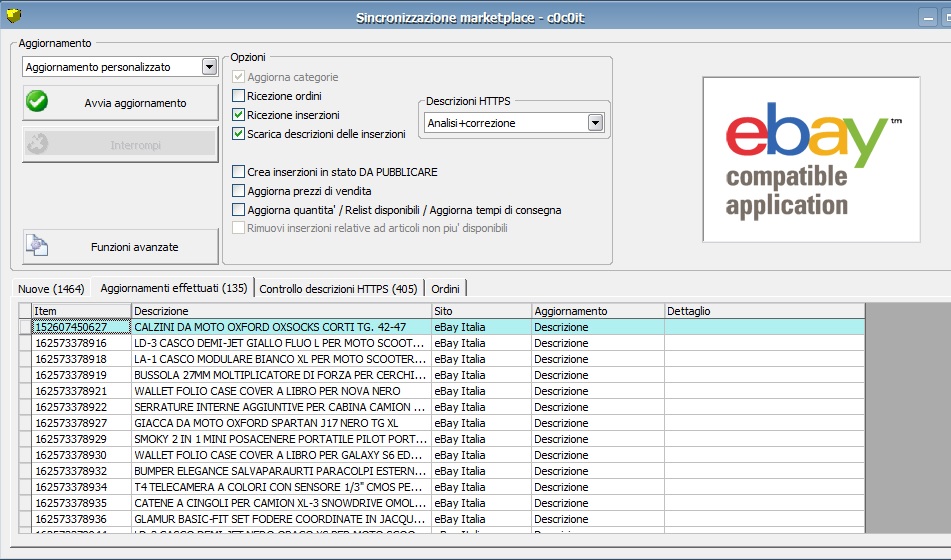Enable Aggiorna prezzi di vendita
This screenshot has width=951, height=560.
coord(238,191)
